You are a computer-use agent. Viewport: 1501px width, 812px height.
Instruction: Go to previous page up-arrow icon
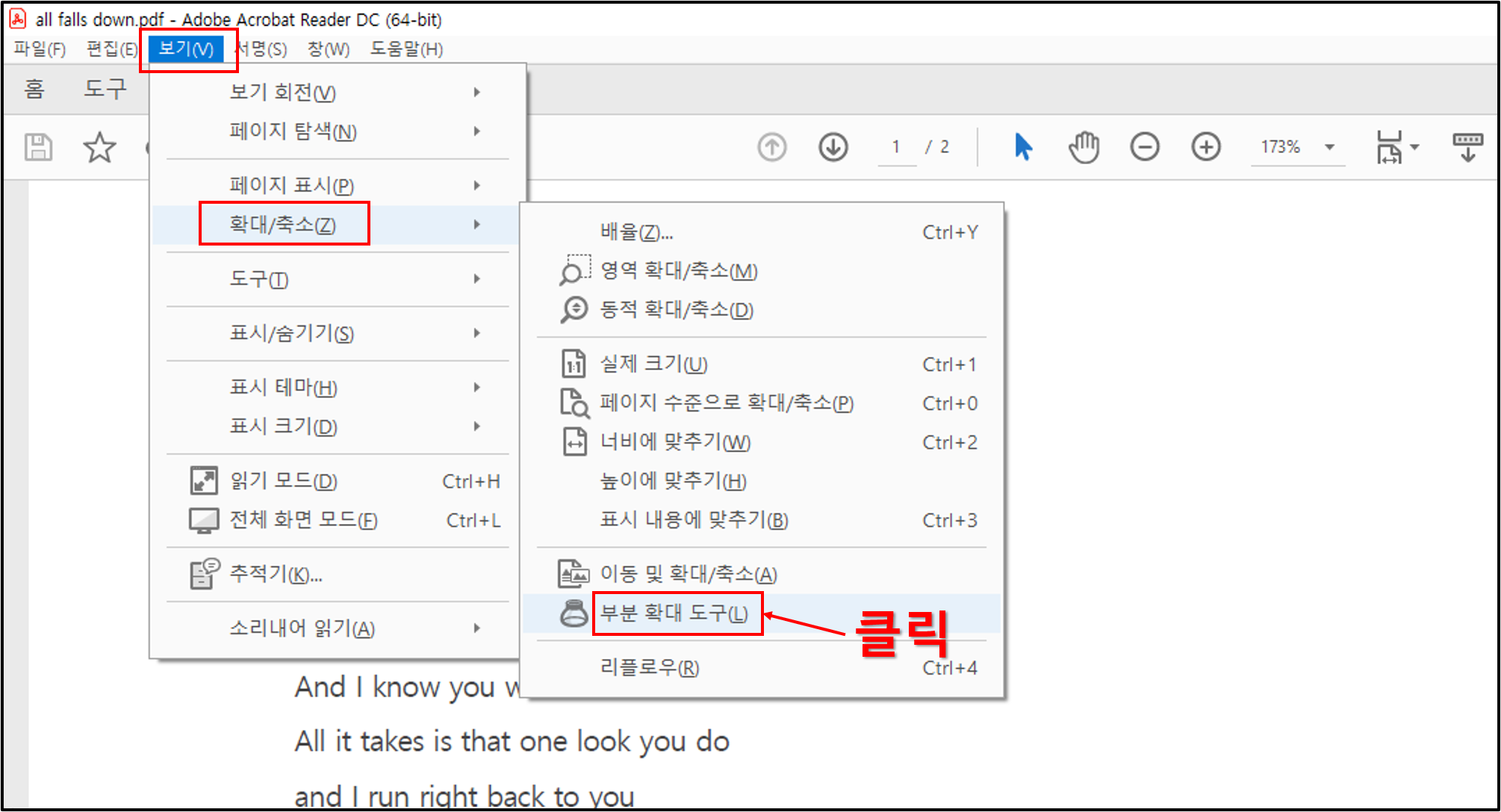point(772,147)
